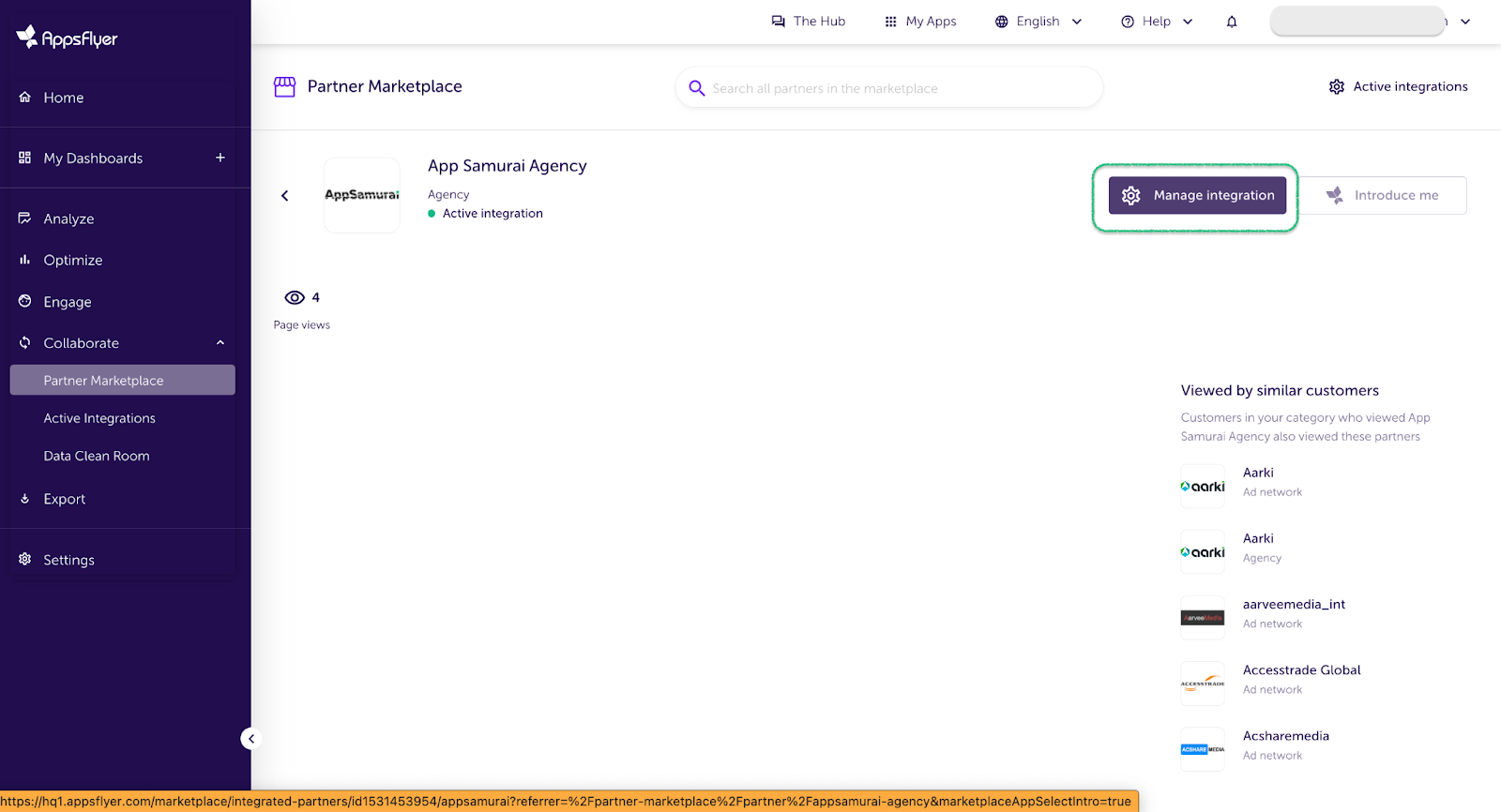The height and width of the screenshot is (812, 1501).
Task: Add a new dashboard with plus icon
Action: click(x=220, y=158)
